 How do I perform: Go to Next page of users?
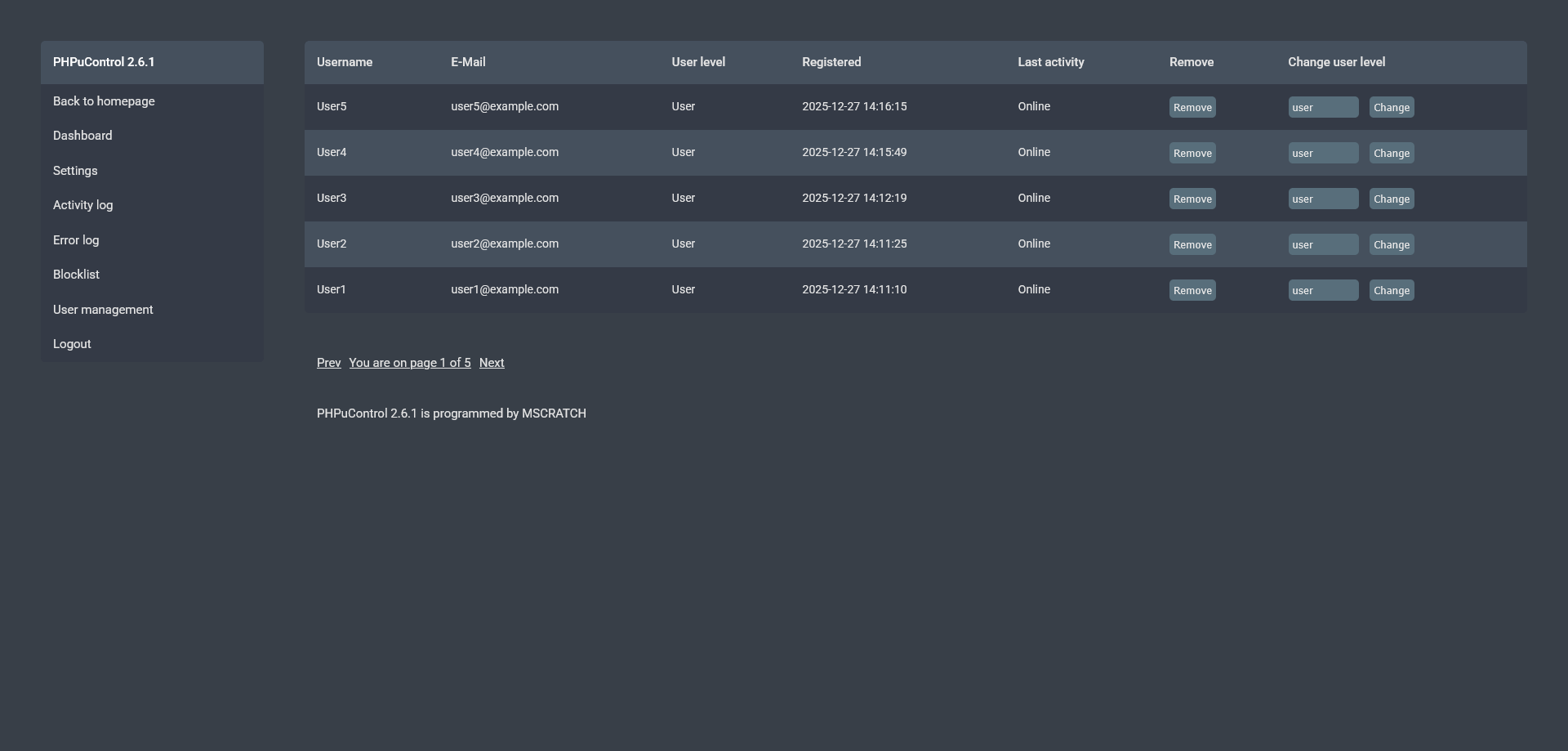point(491,363)
